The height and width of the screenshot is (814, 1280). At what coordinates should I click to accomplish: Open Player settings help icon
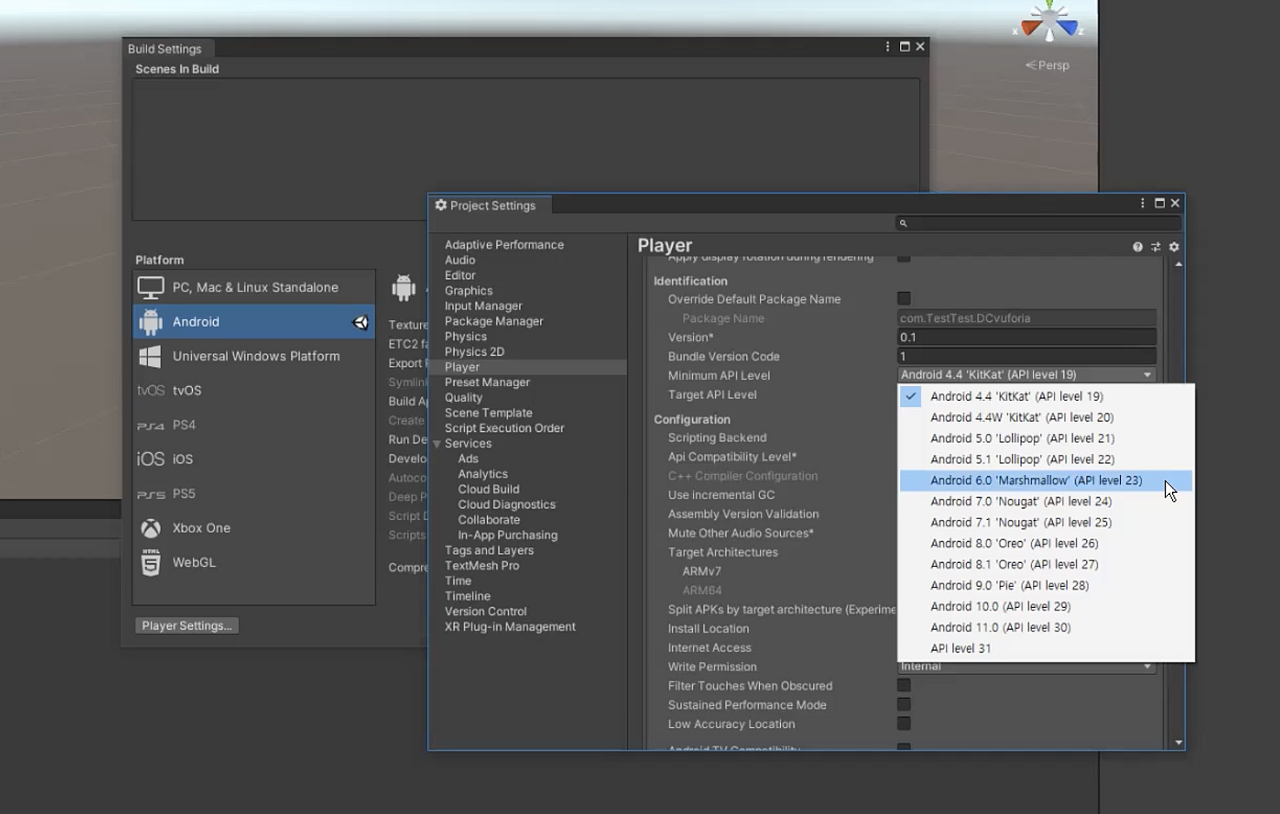pyautogui.click(x=1138, y=247)
